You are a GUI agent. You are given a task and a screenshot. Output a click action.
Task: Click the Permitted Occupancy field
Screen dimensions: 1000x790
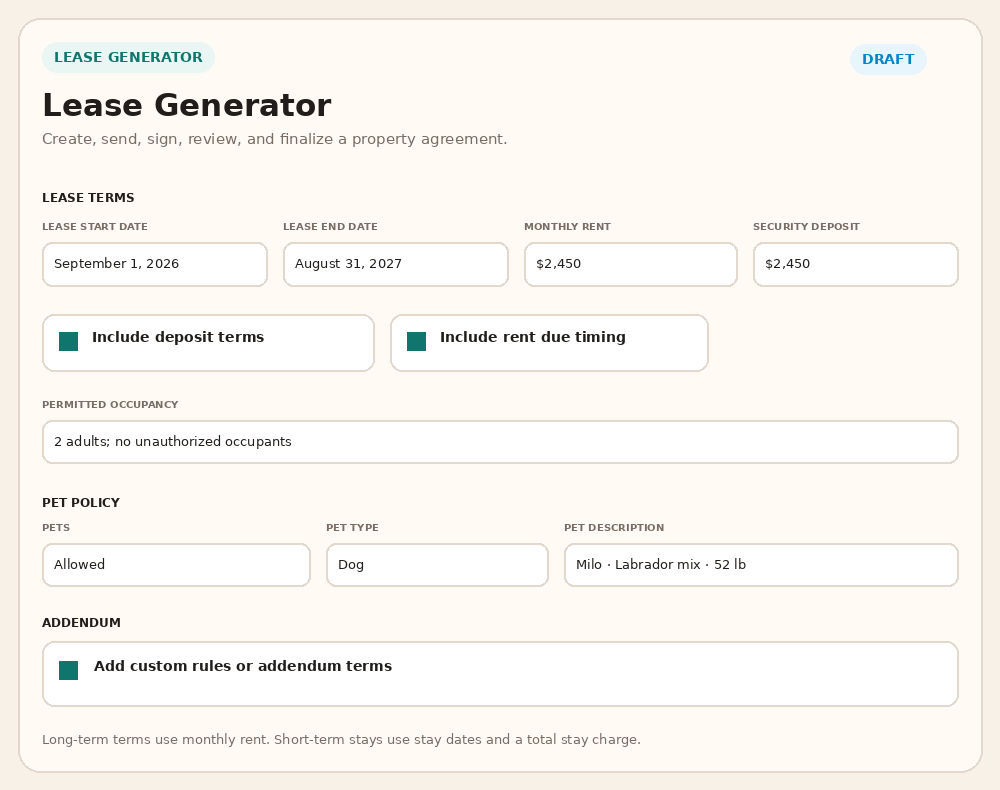pyautogui.click(x=500, y=442)
